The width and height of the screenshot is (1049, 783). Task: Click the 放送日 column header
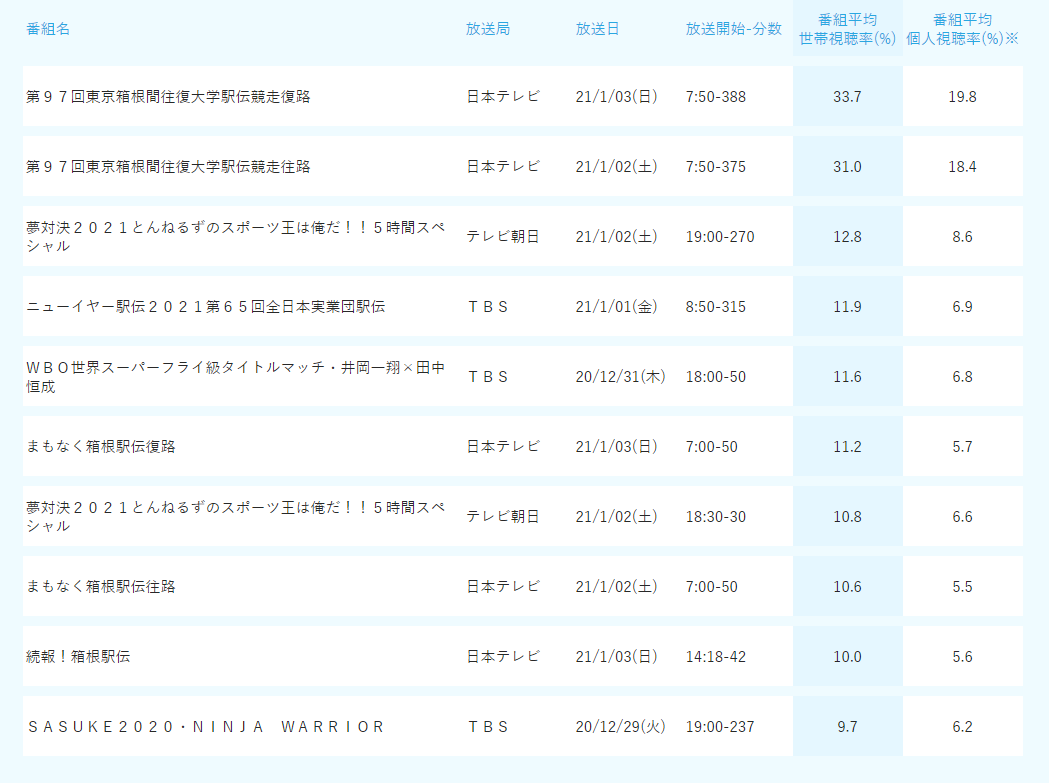coord(597,29)
